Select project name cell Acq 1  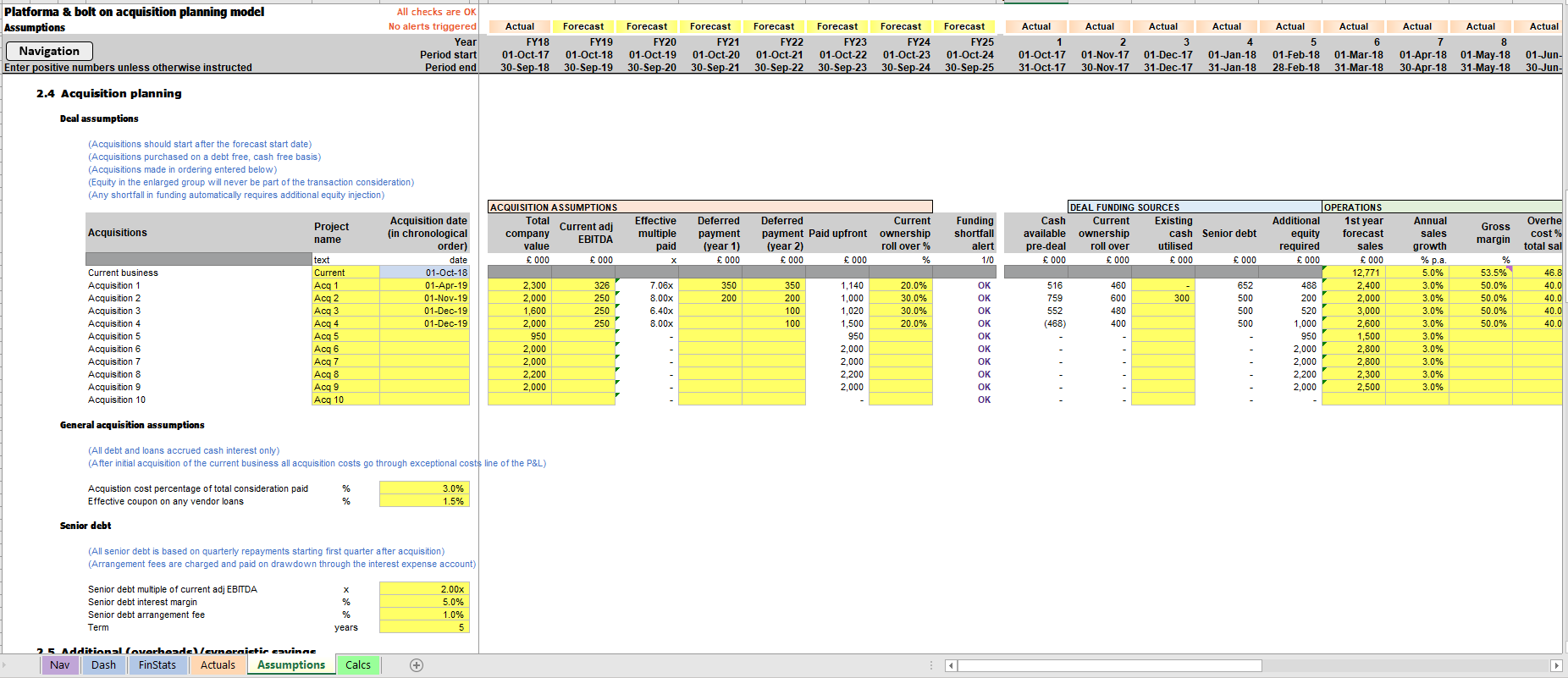click(x=345, y=285)
